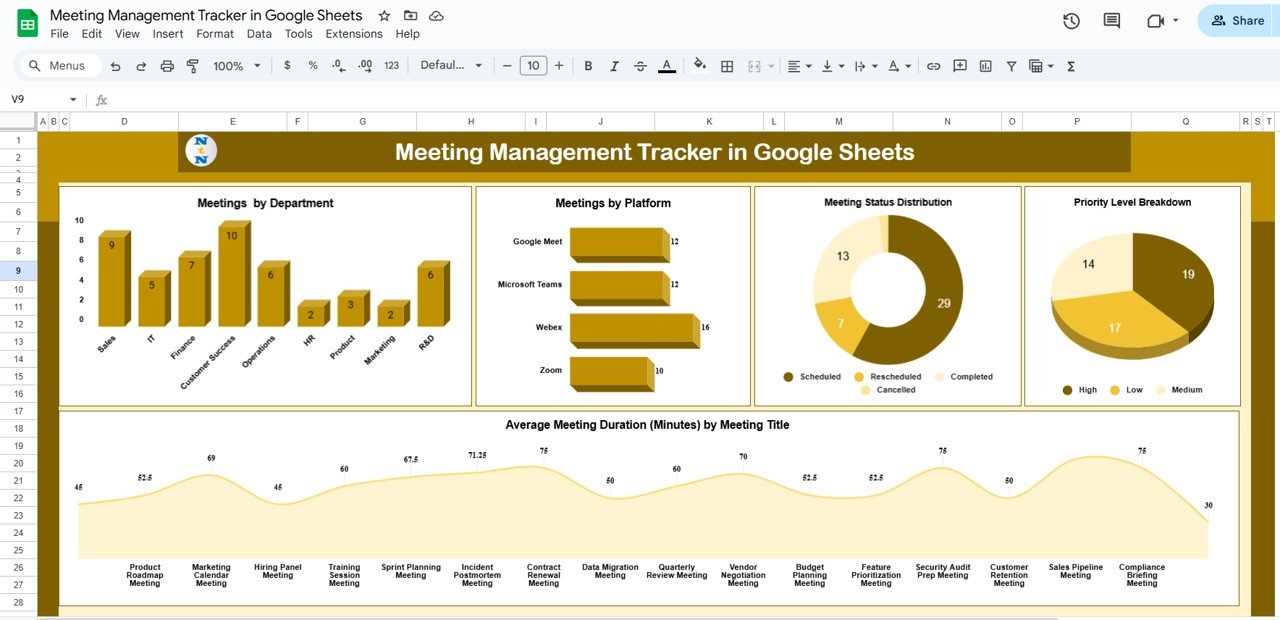The height and width of the screenshot is (620, 1280).
Task: Toggle bold formatting
Action: [x=588, y=65]
